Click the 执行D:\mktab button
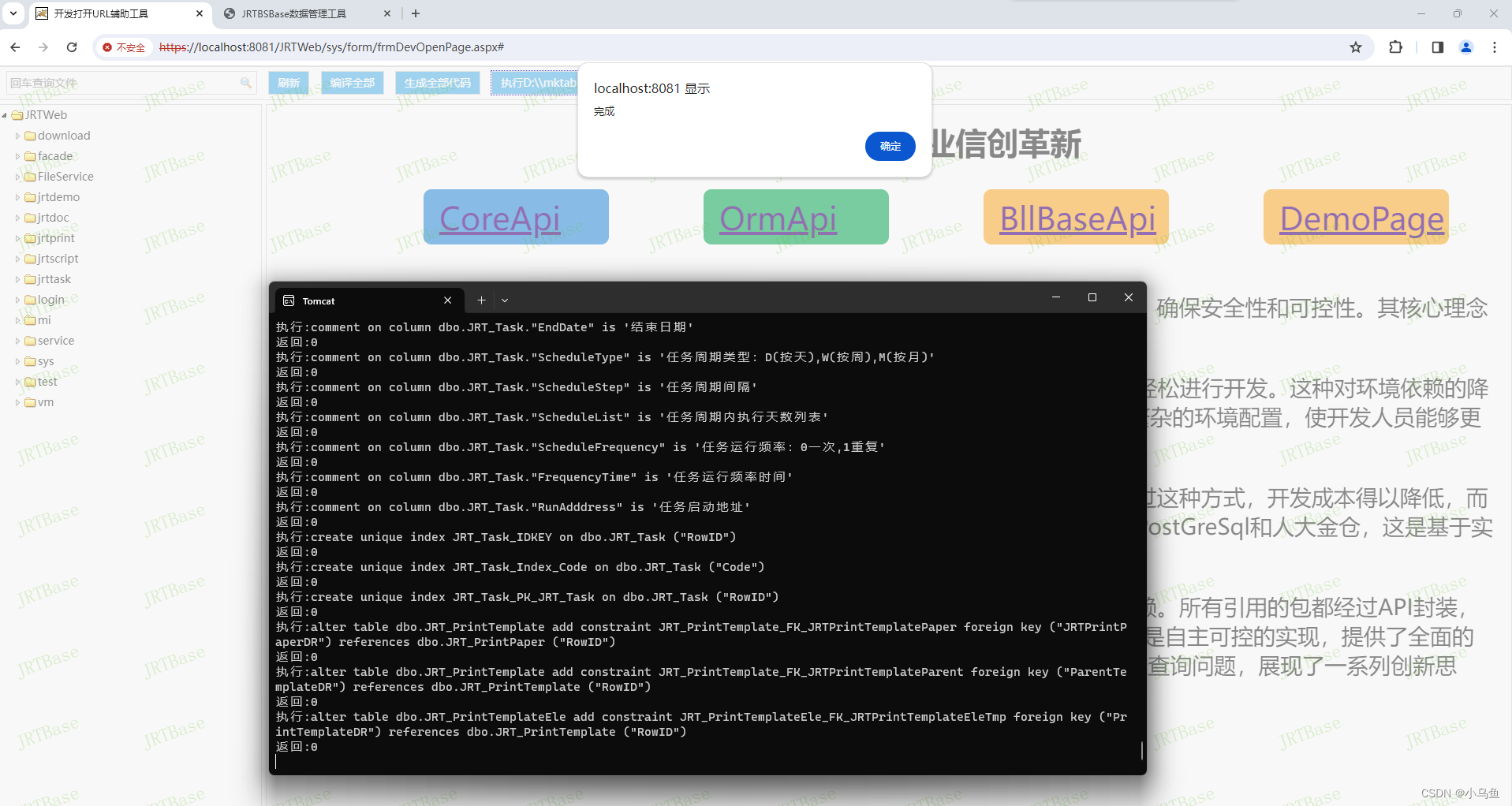 (x=536, y=83)
